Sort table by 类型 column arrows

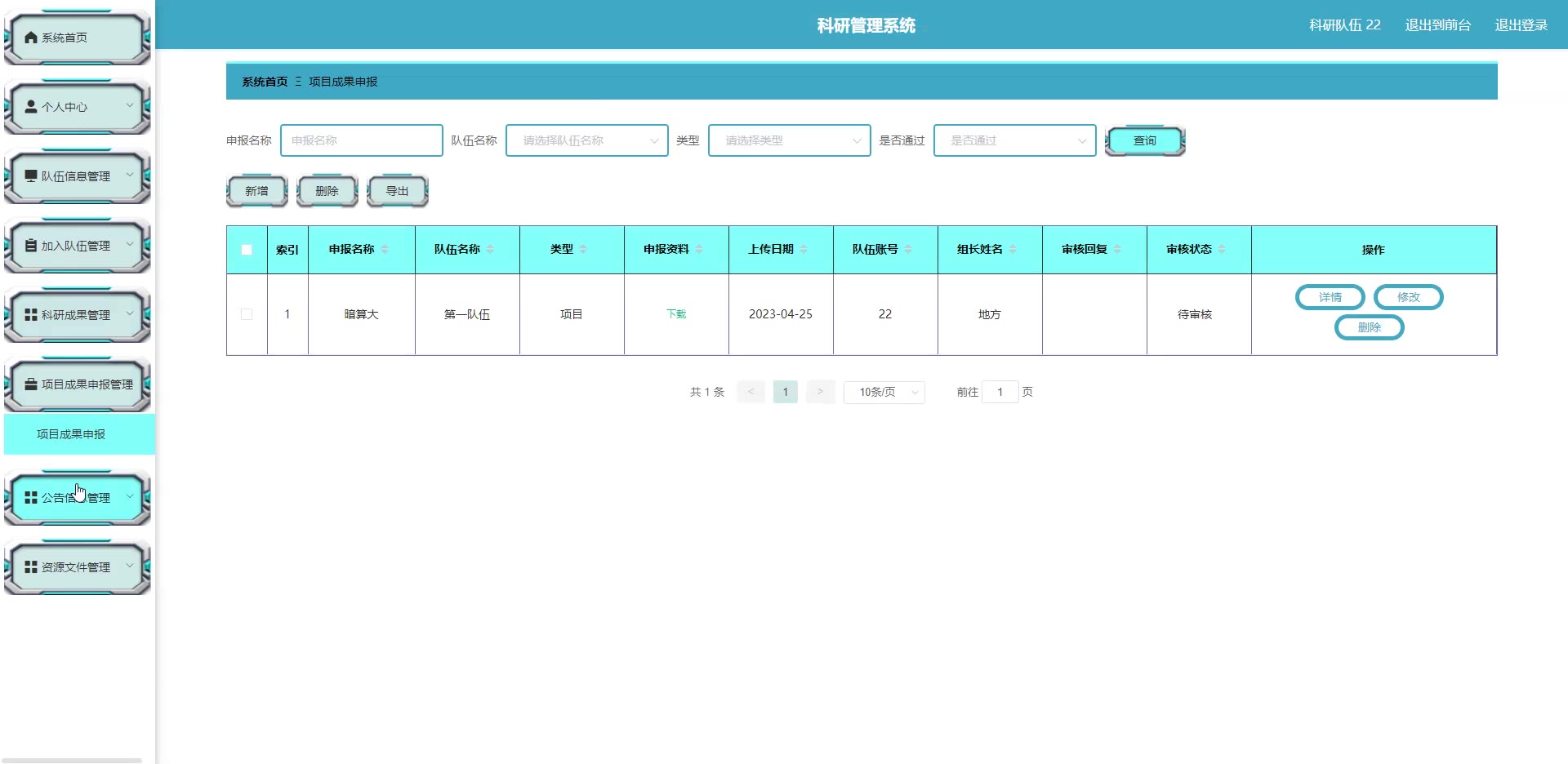(x=583, y=250)
